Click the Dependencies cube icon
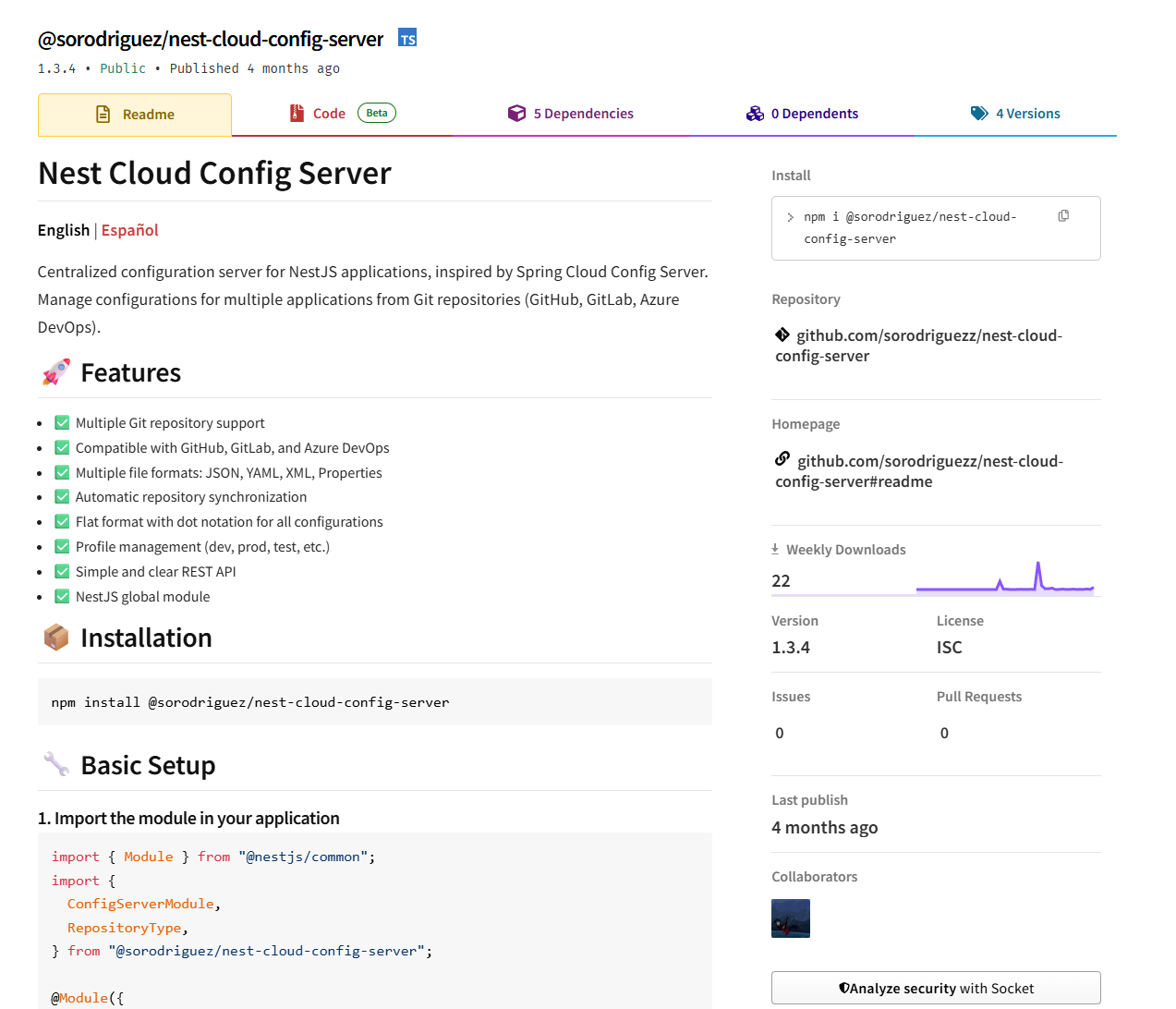Screen dimensions: 1176x1009 point(516,113)
